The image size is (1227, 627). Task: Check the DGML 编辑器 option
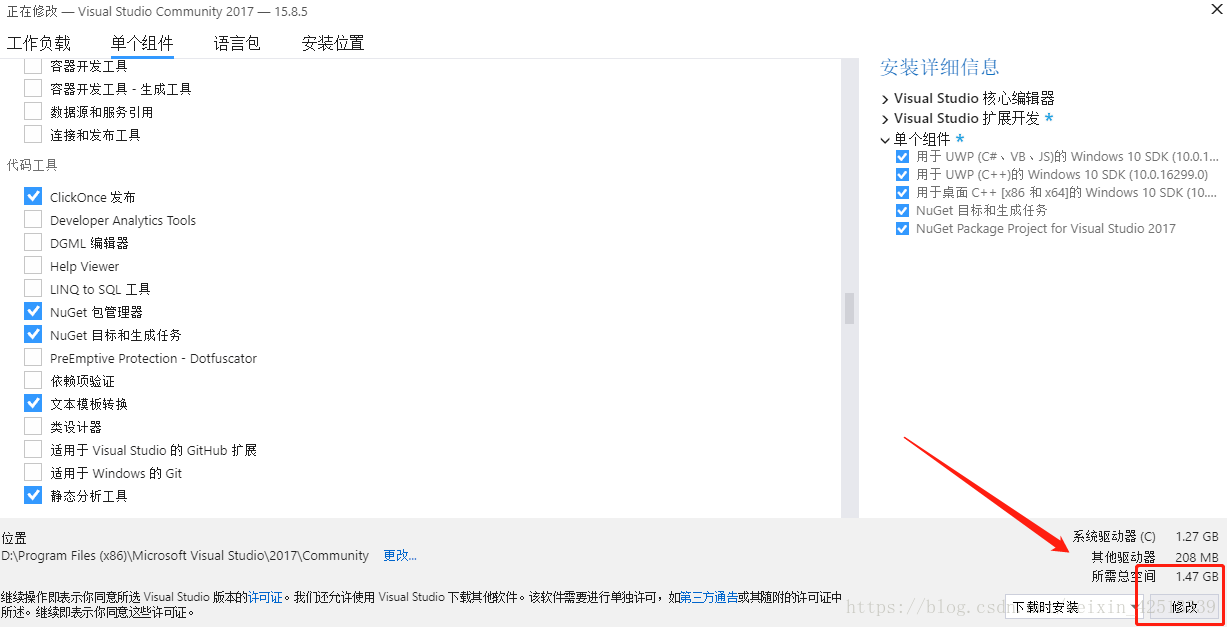[33, 242]
